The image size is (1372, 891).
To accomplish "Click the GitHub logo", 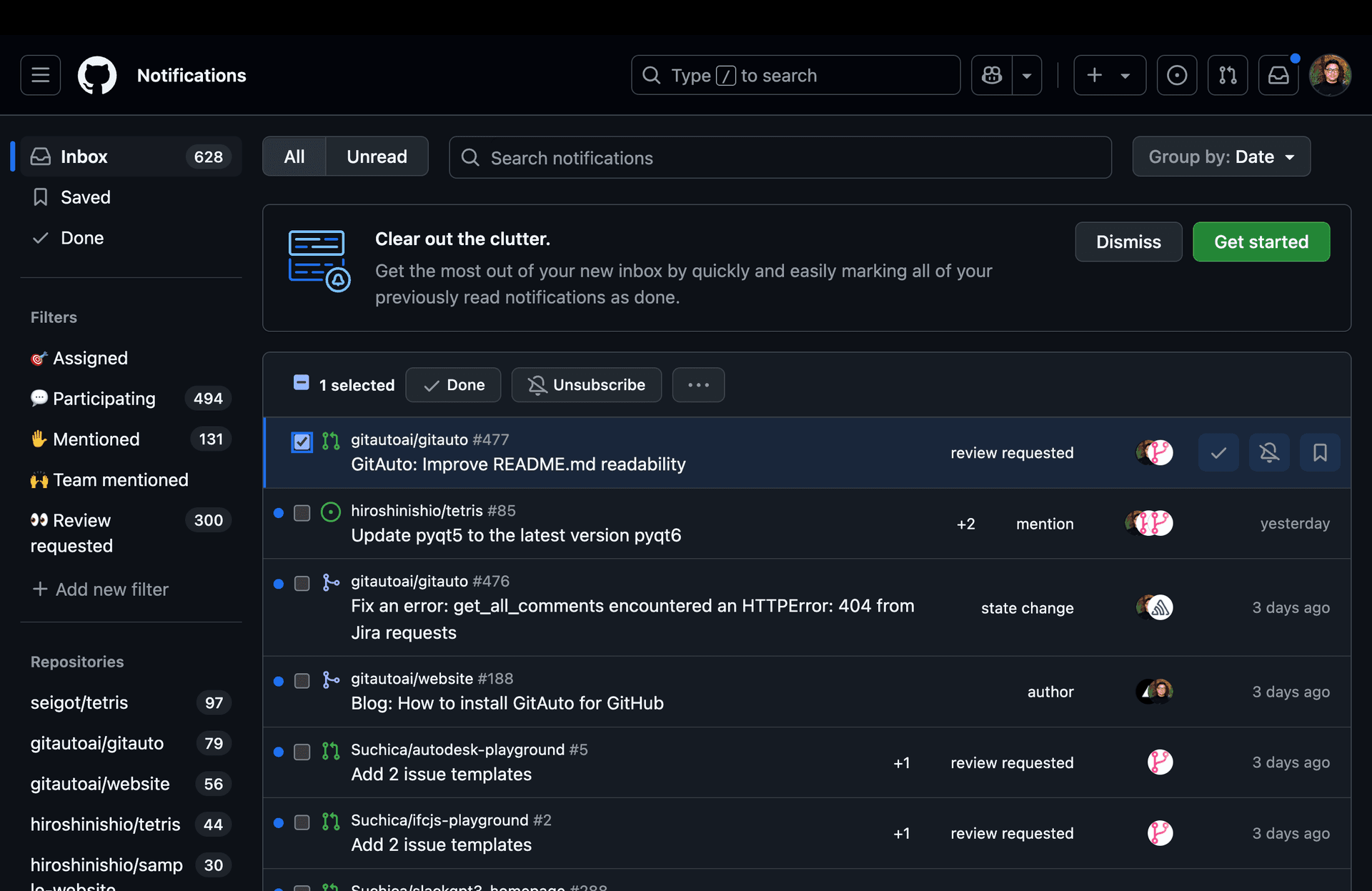I will click(96, 75).
